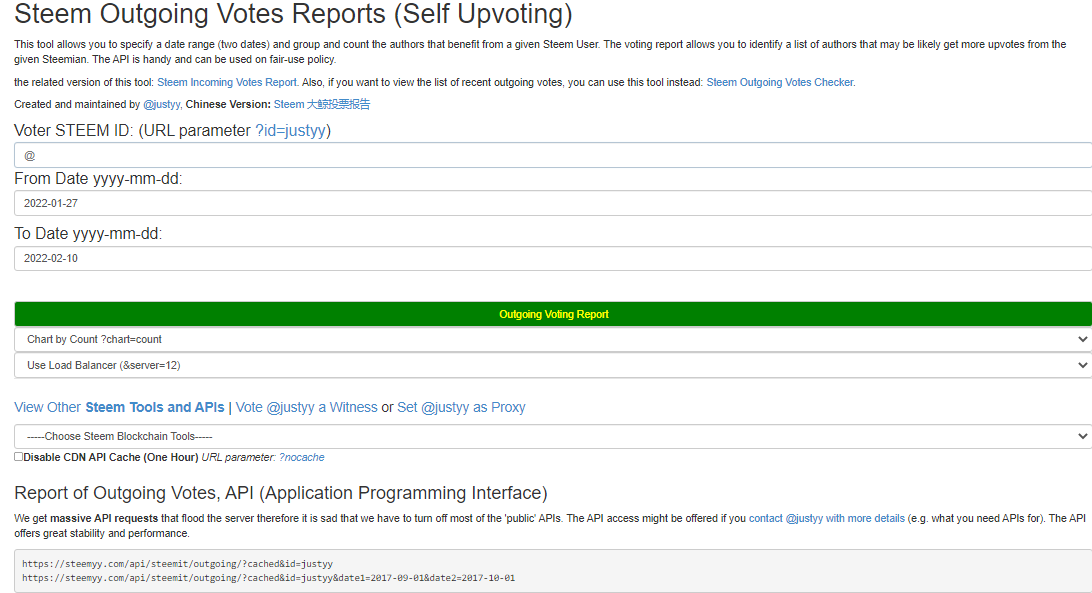Click Vote @justyy a Witness link
The height and width of the screenshot is (593, 1092).
coord(306,408)
